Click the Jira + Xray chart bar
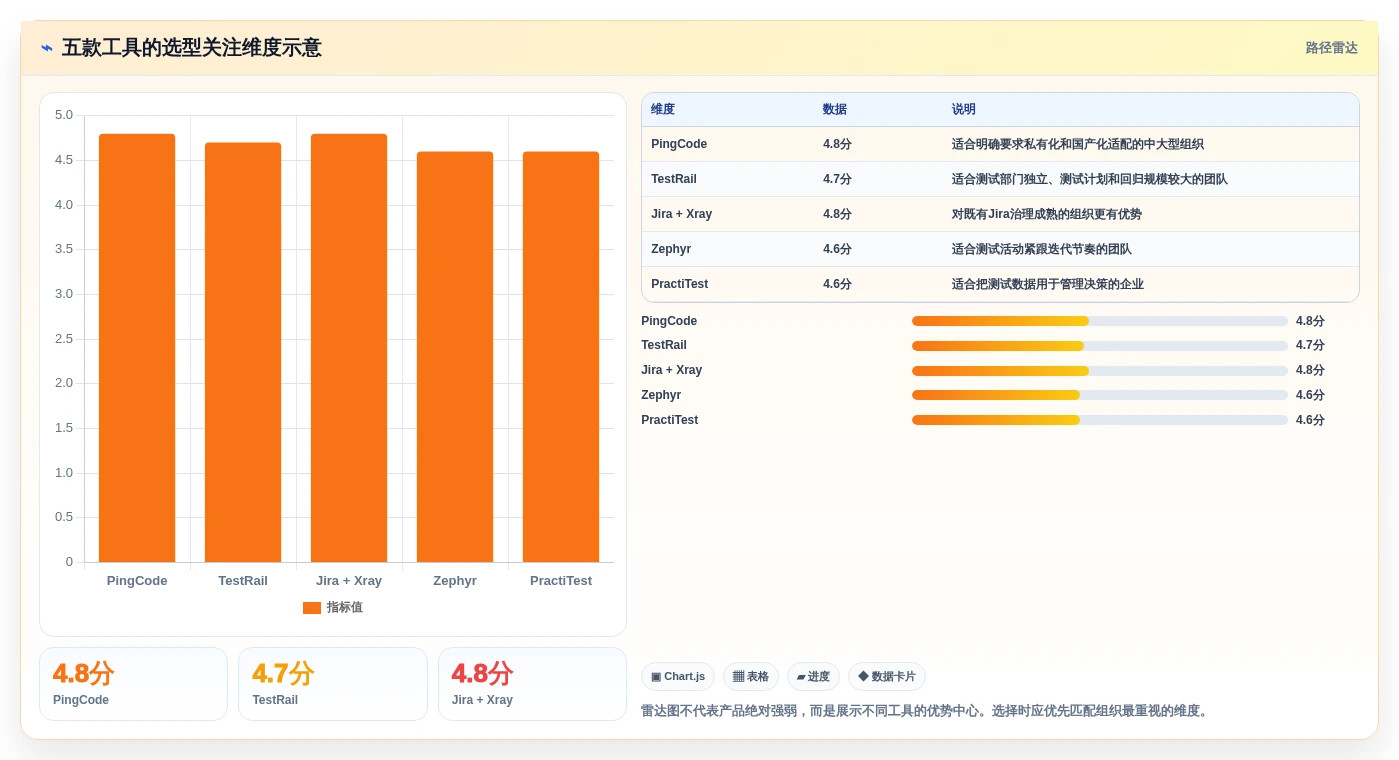 (x=349, y=348)
